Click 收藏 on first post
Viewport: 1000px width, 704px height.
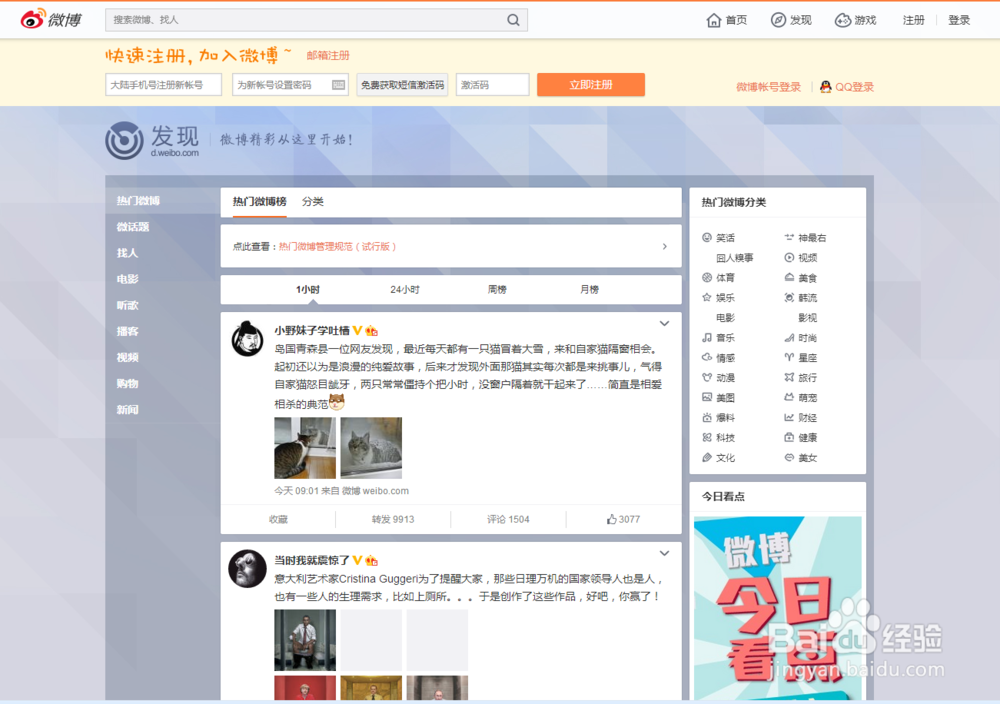[x=278, y=519]
